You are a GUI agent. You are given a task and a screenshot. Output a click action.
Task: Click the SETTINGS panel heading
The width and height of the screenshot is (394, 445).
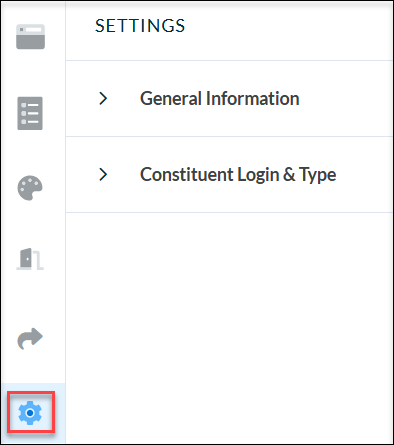click(140, 26)
